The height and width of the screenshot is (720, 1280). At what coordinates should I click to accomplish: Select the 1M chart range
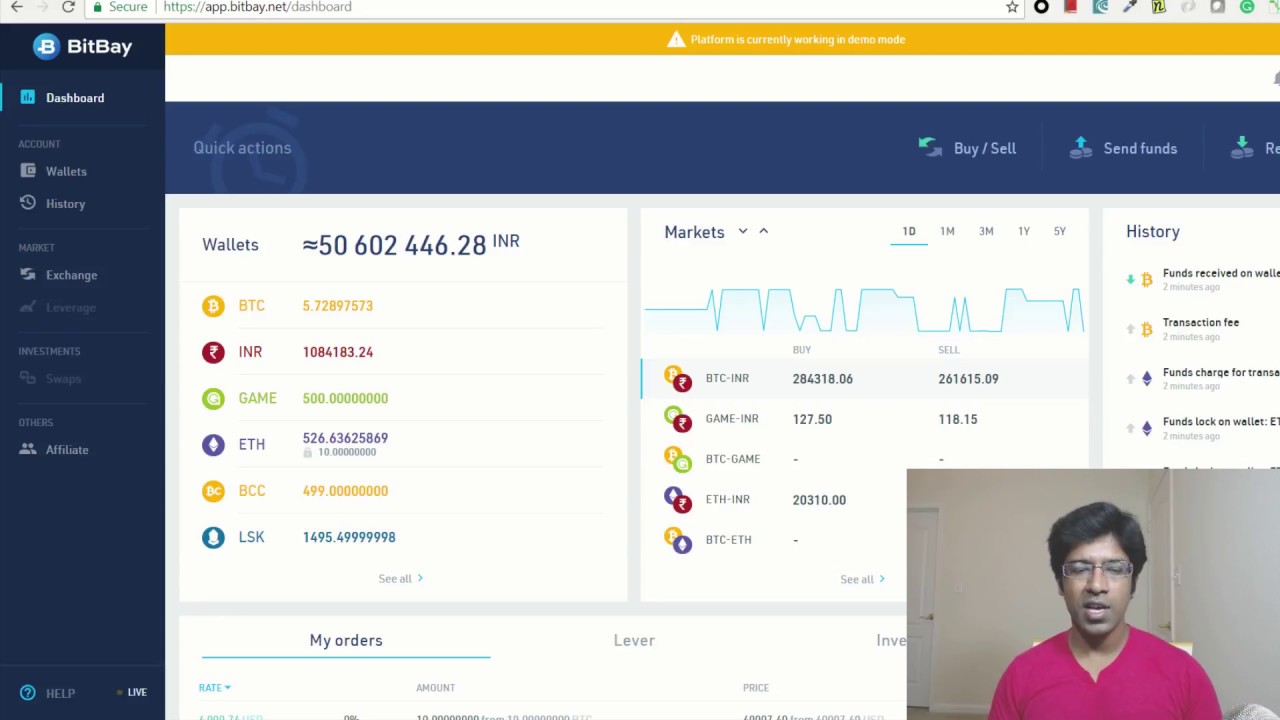[x=947, y=231]
